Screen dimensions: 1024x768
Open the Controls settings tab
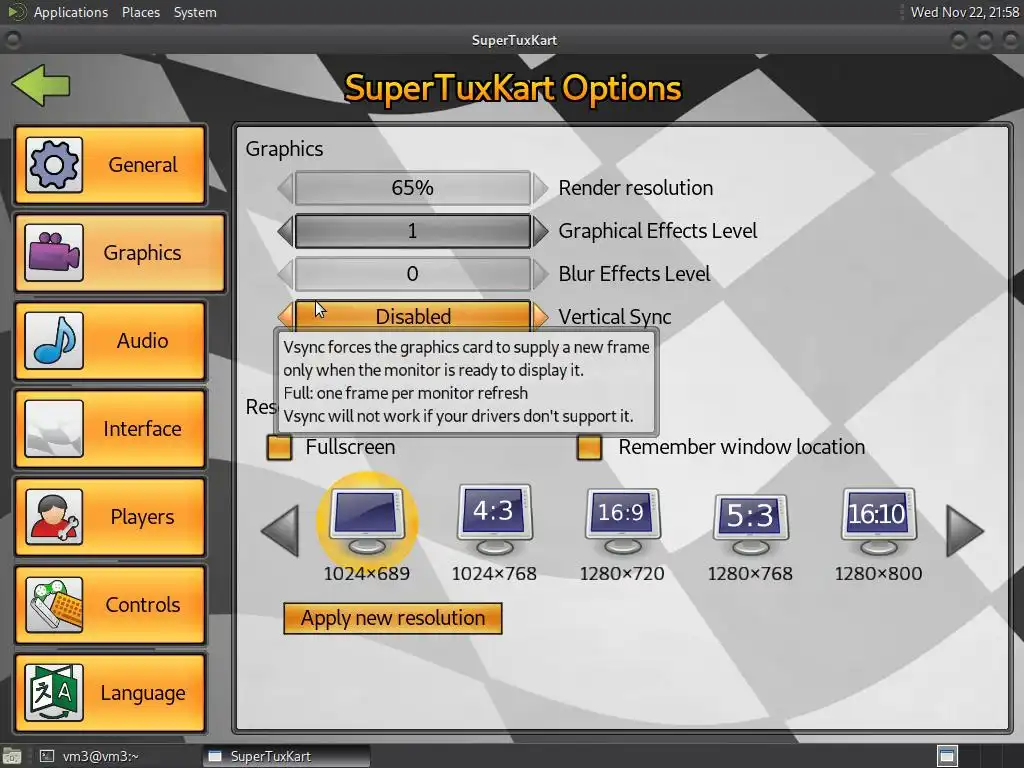tap(110, 605)
